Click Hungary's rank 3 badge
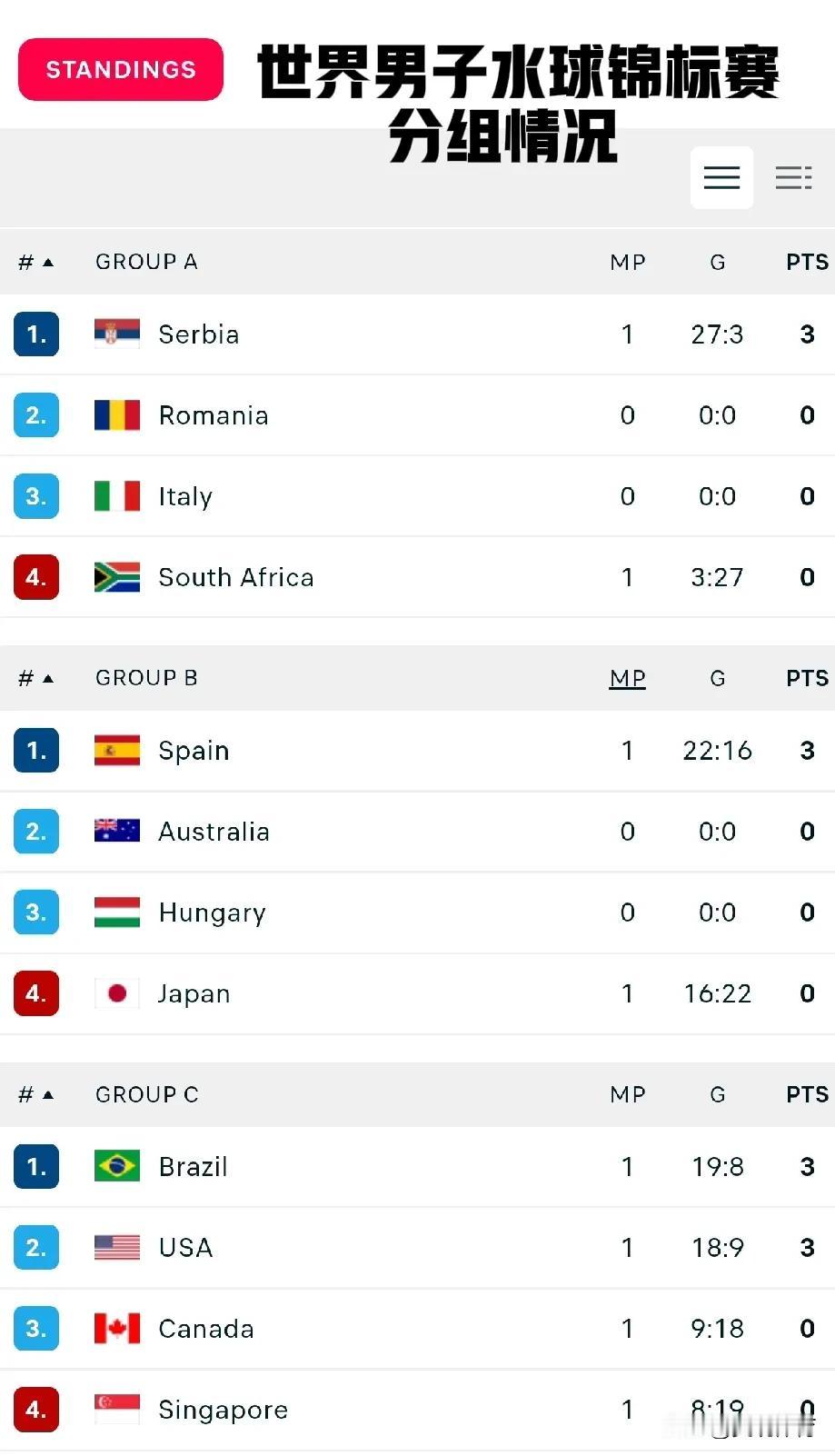Image resolution: width=835 pixels, height=1456 pixels. click(x=36, y=912)
